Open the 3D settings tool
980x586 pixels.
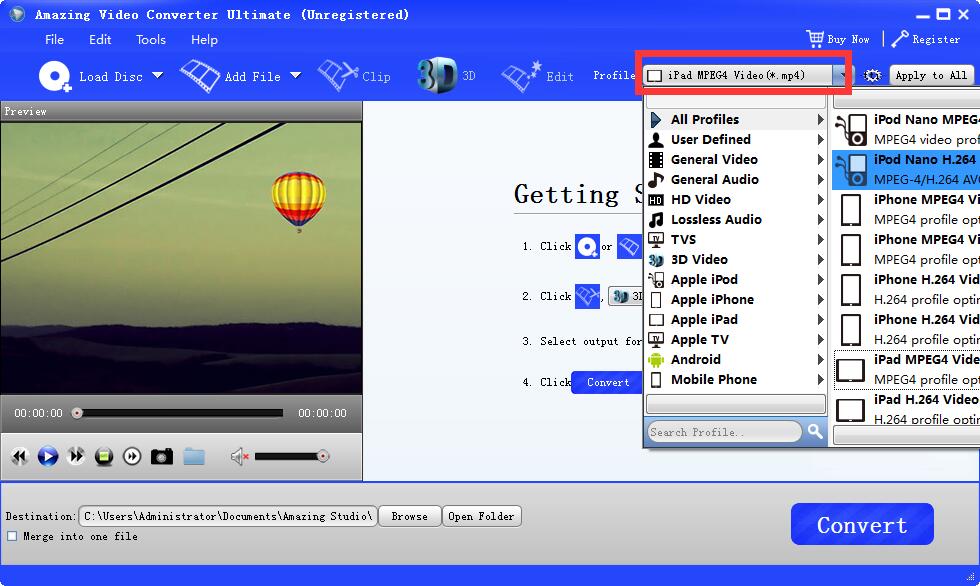(446, 76)
